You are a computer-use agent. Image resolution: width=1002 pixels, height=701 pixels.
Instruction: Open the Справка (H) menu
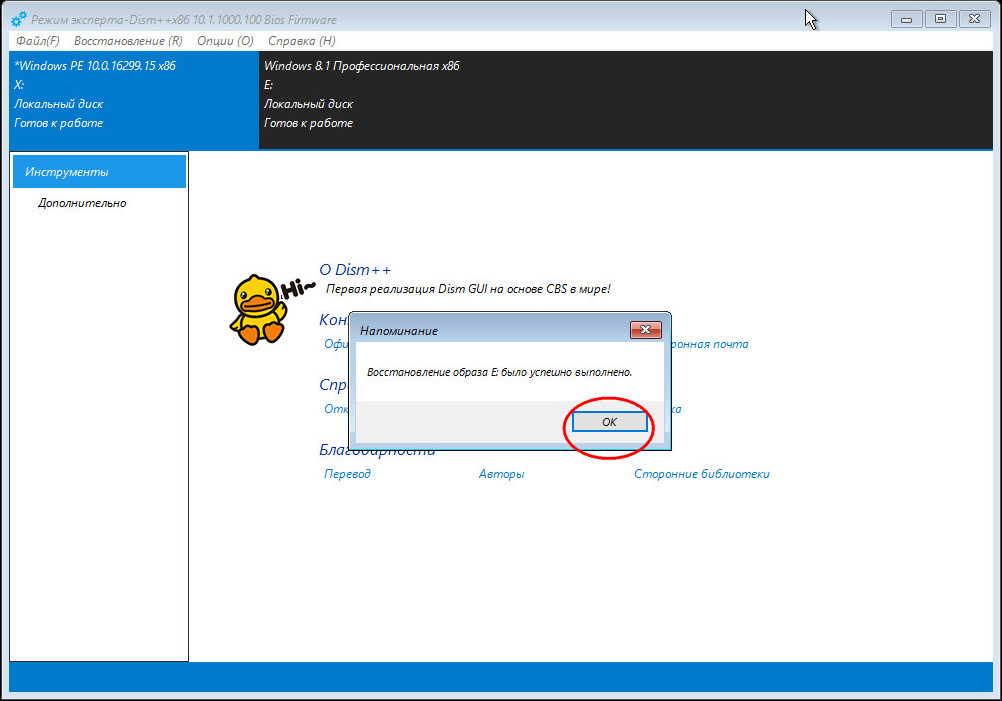(302, 41)
